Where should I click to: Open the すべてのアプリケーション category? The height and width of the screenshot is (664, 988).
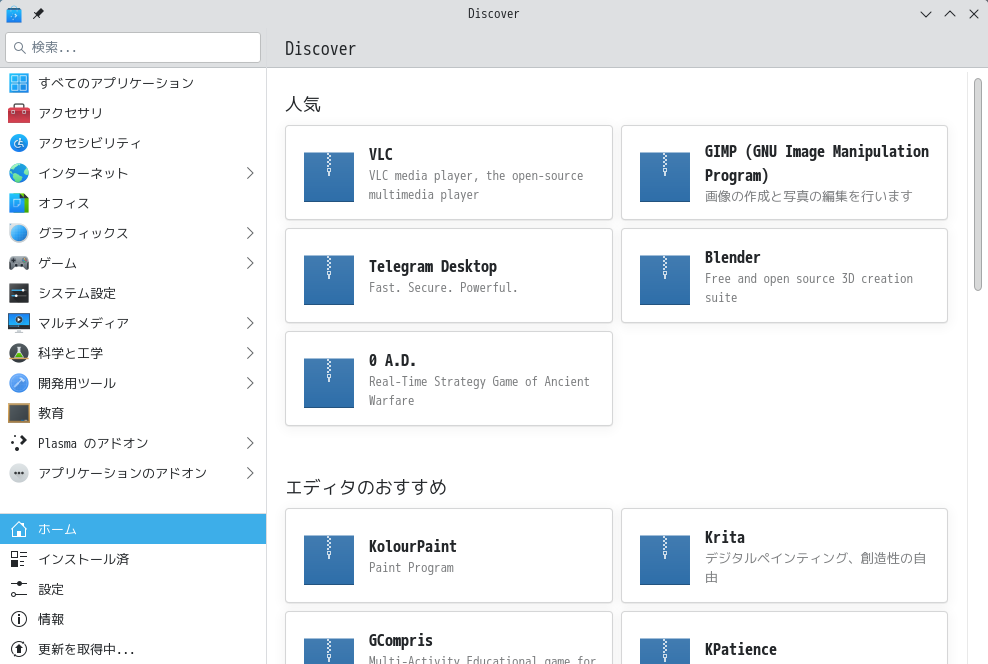coord(133,83)
